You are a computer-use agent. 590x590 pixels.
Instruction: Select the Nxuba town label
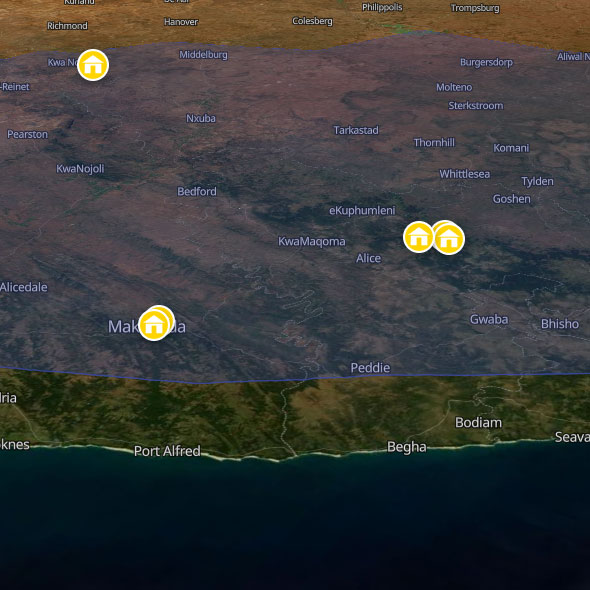201,119
